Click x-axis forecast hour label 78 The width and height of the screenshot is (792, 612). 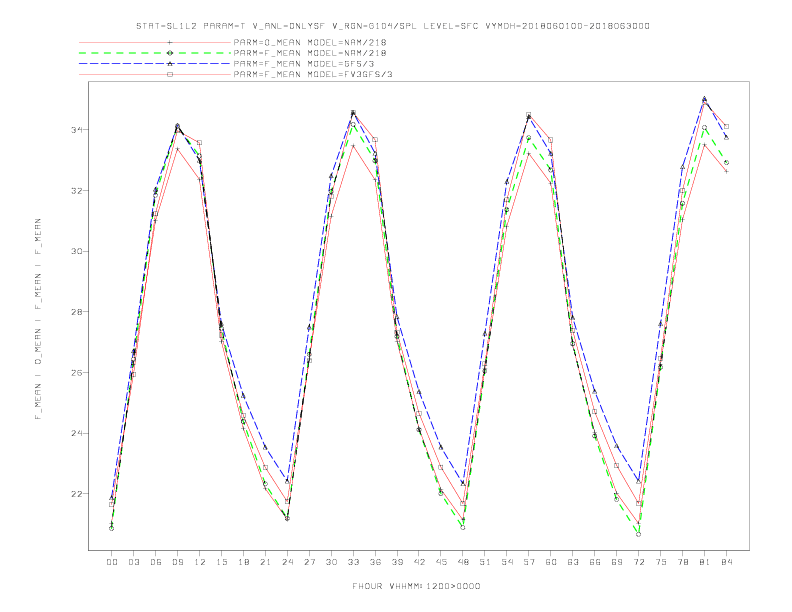(x=683, y=562)
